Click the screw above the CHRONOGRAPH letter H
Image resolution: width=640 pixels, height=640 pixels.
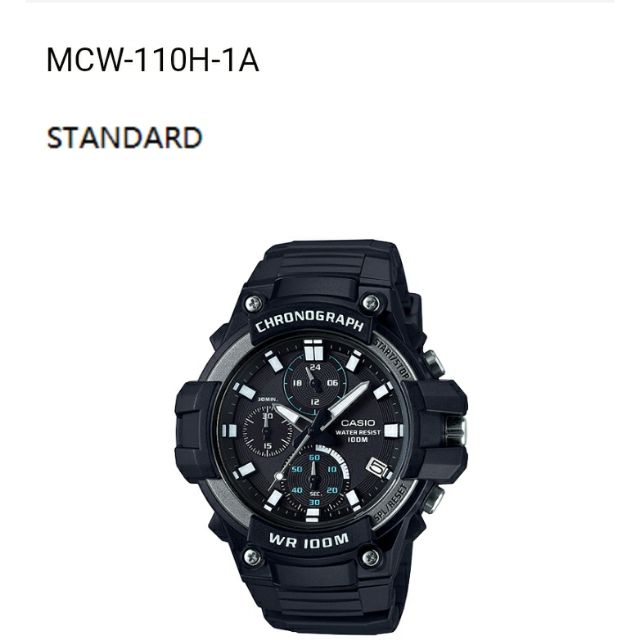[x=371, y=302]
